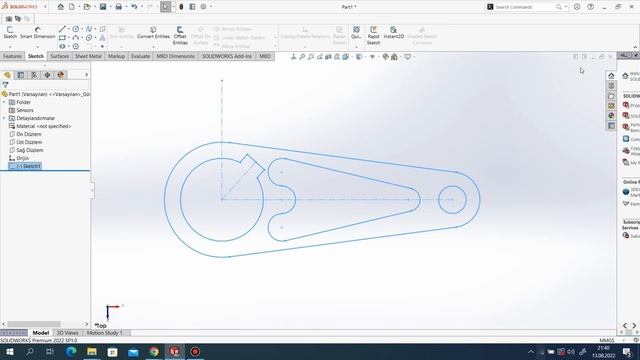Open the dropdown next to the Save icon
The width and height of the screenshot is (640, 360).
coord(110,7)
